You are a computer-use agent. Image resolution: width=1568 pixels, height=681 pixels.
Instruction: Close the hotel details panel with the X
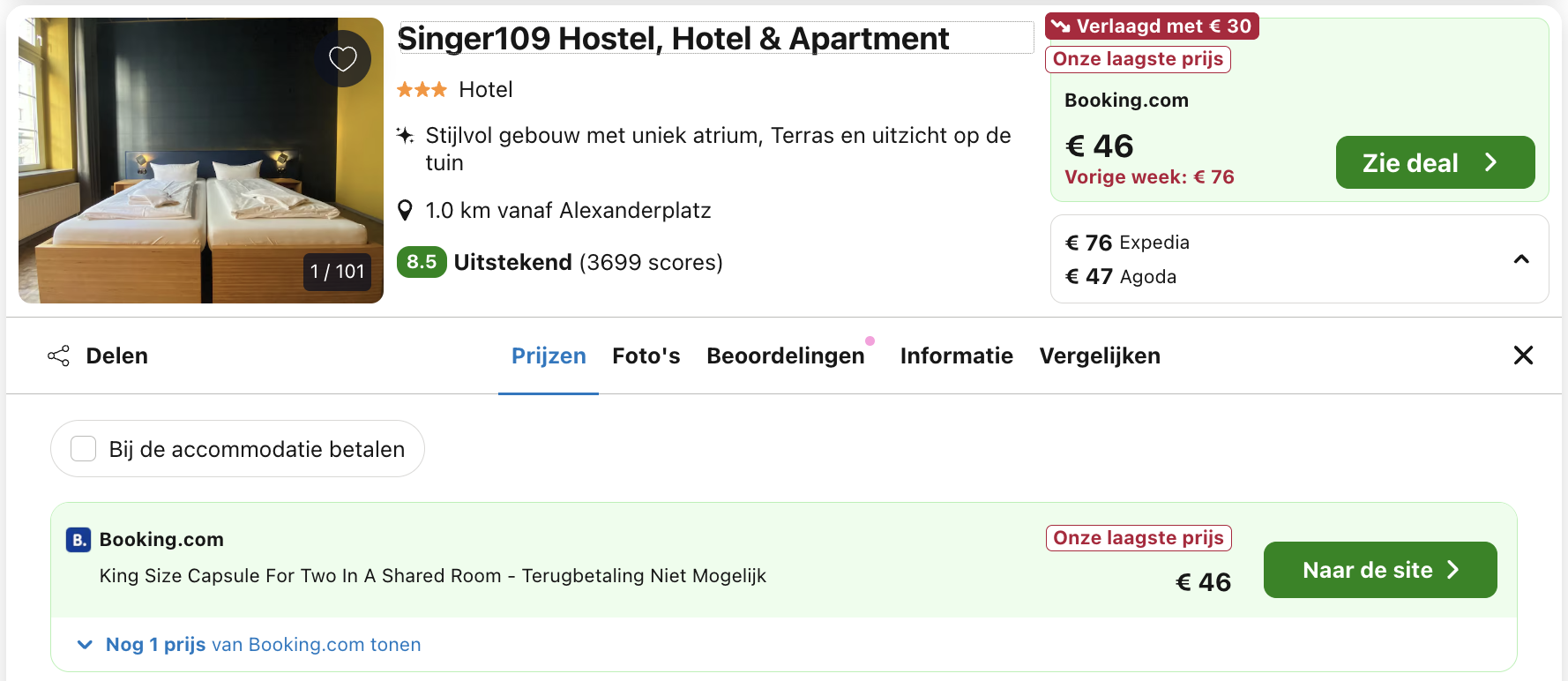[x=1523, y=355]
